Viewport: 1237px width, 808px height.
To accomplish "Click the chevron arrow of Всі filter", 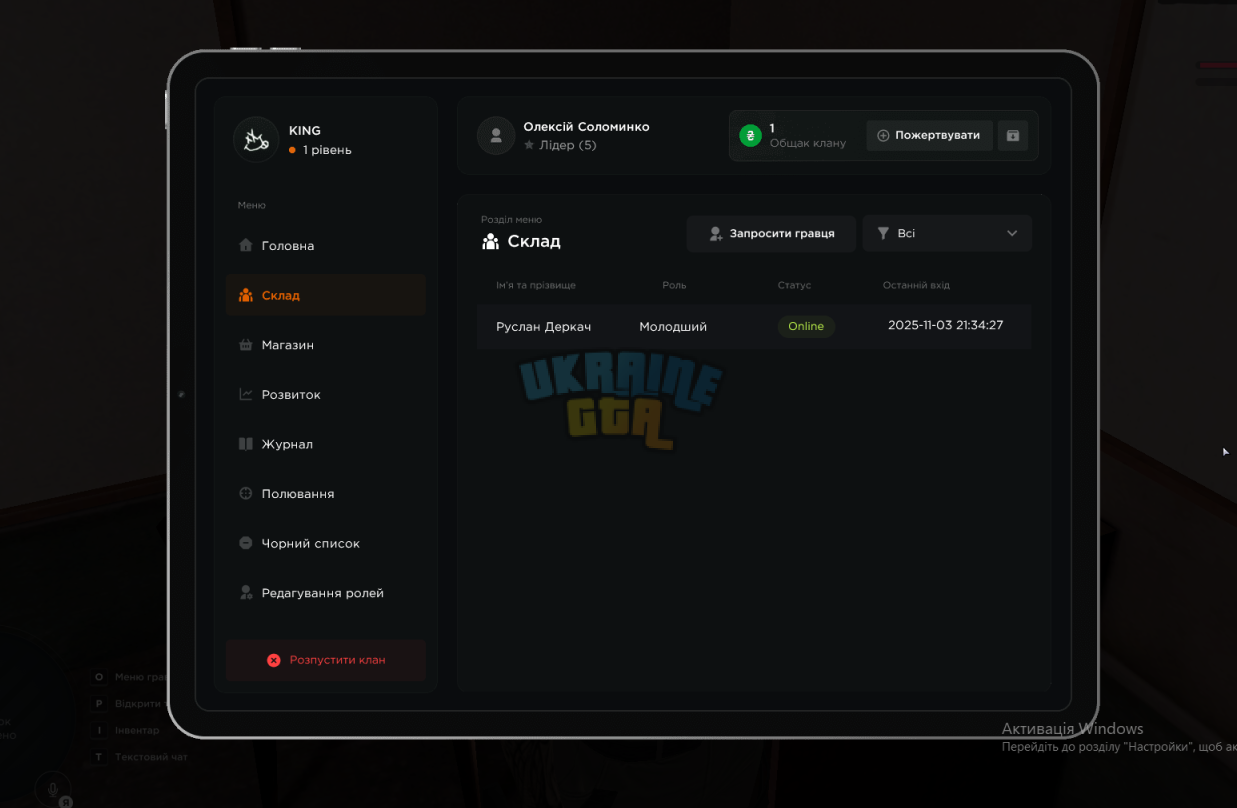I will click(1012, 233).
